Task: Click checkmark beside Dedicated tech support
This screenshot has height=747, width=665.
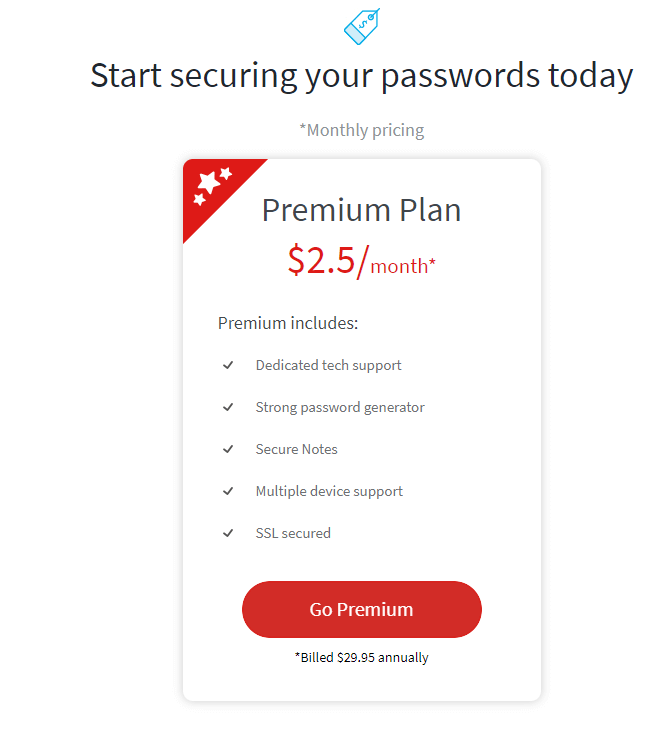Action: coord(228,365)
